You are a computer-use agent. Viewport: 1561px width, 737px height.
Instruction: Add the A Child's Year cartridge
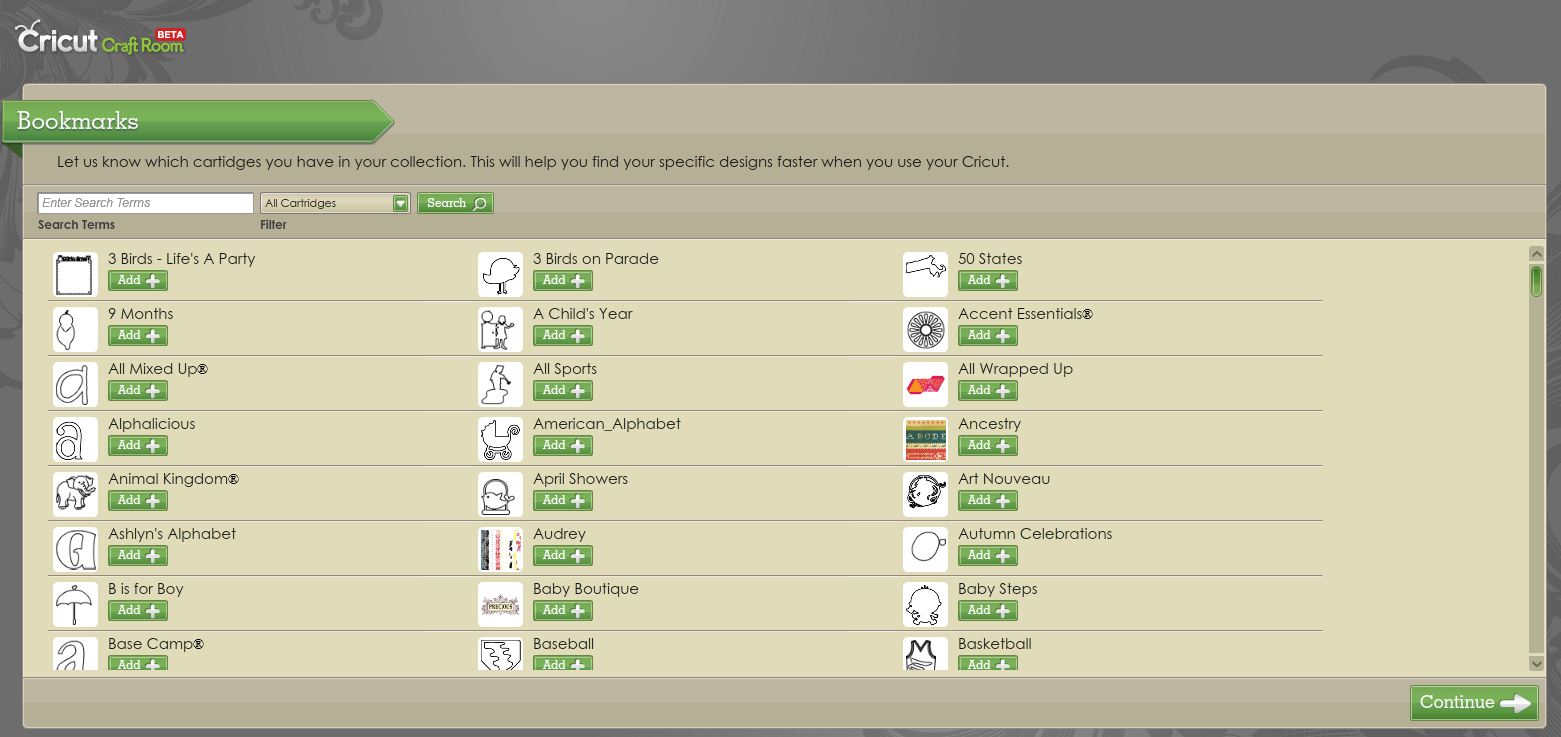(563, 336)
